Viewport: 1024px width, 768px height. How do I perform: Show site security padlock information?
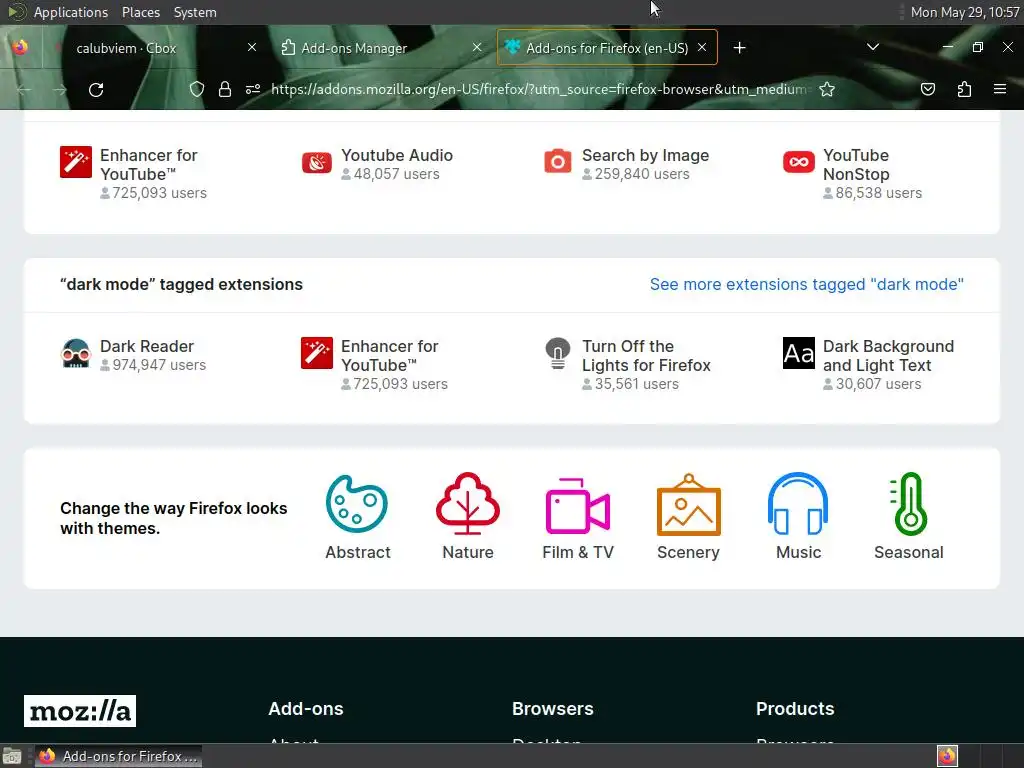(225, 89)
